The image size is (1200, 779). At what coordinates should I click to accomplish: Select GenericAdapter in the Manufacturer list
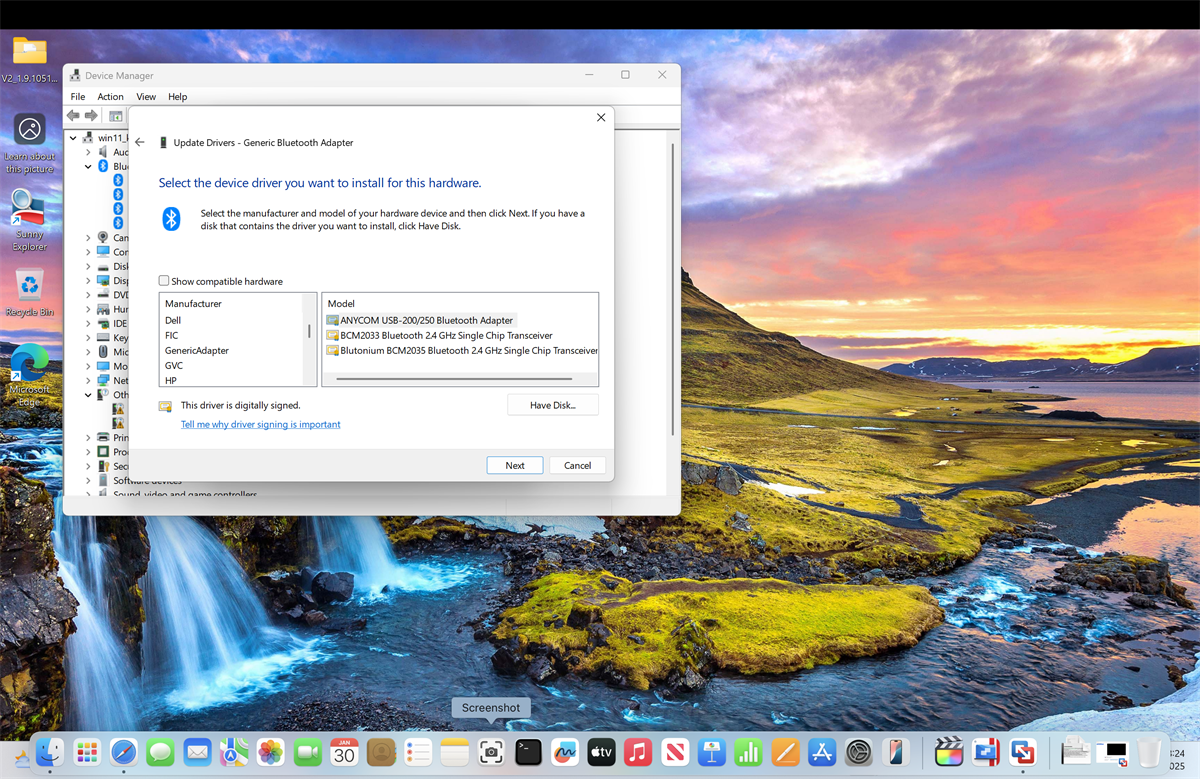pos(197,351)
